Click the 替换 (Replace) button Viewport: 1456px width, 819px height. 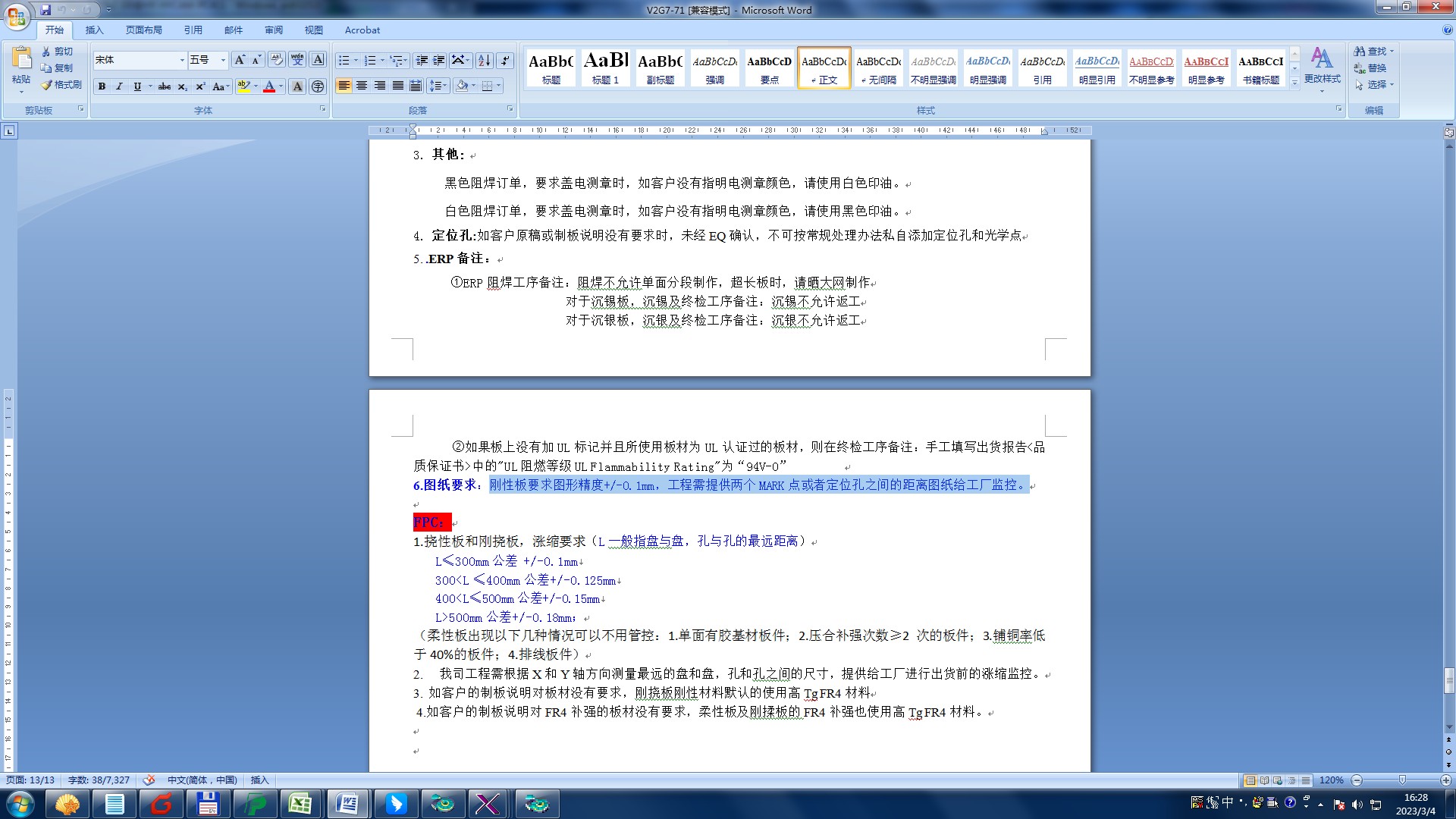(x=1376, y=68)
